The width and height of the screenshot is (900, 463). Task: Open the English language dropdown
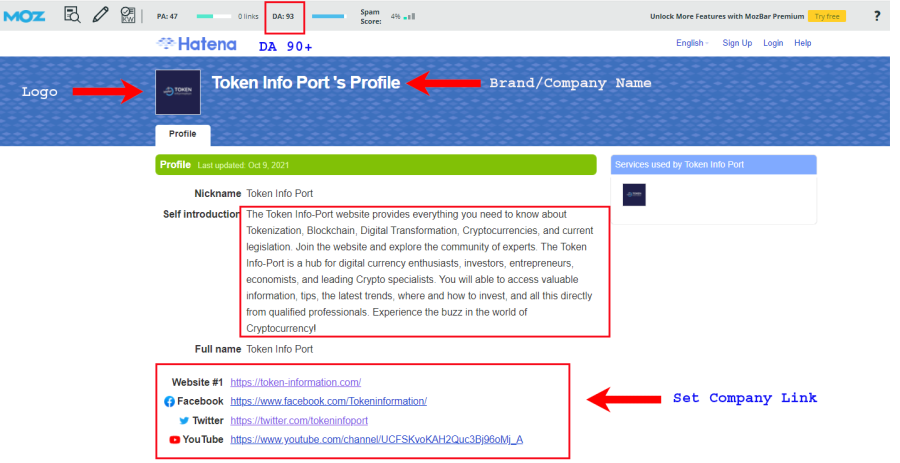point(692,43)
